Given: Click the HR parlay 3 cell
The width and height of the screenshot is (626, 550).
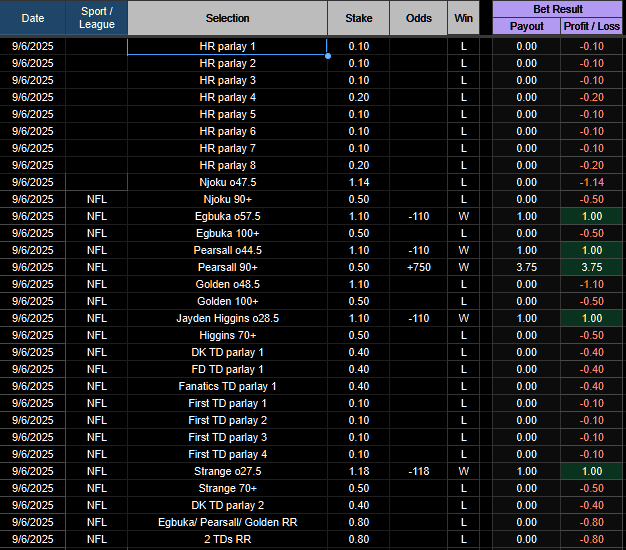Looking at the screenshot, I should (228, 80).
